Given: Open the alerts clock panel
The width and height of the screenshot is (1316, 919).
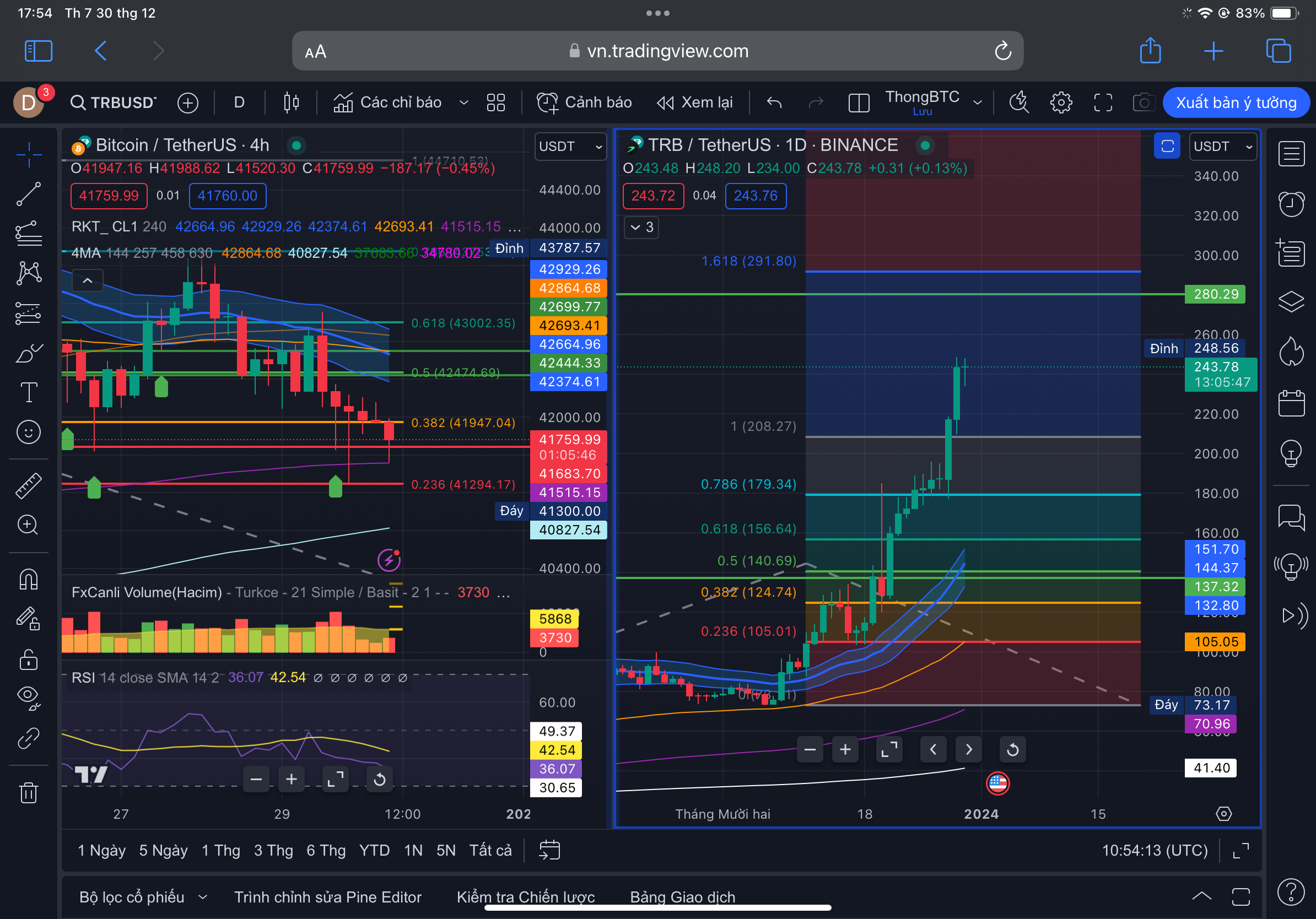Looking at the screenshot, I should click(x=1291, y=204).
